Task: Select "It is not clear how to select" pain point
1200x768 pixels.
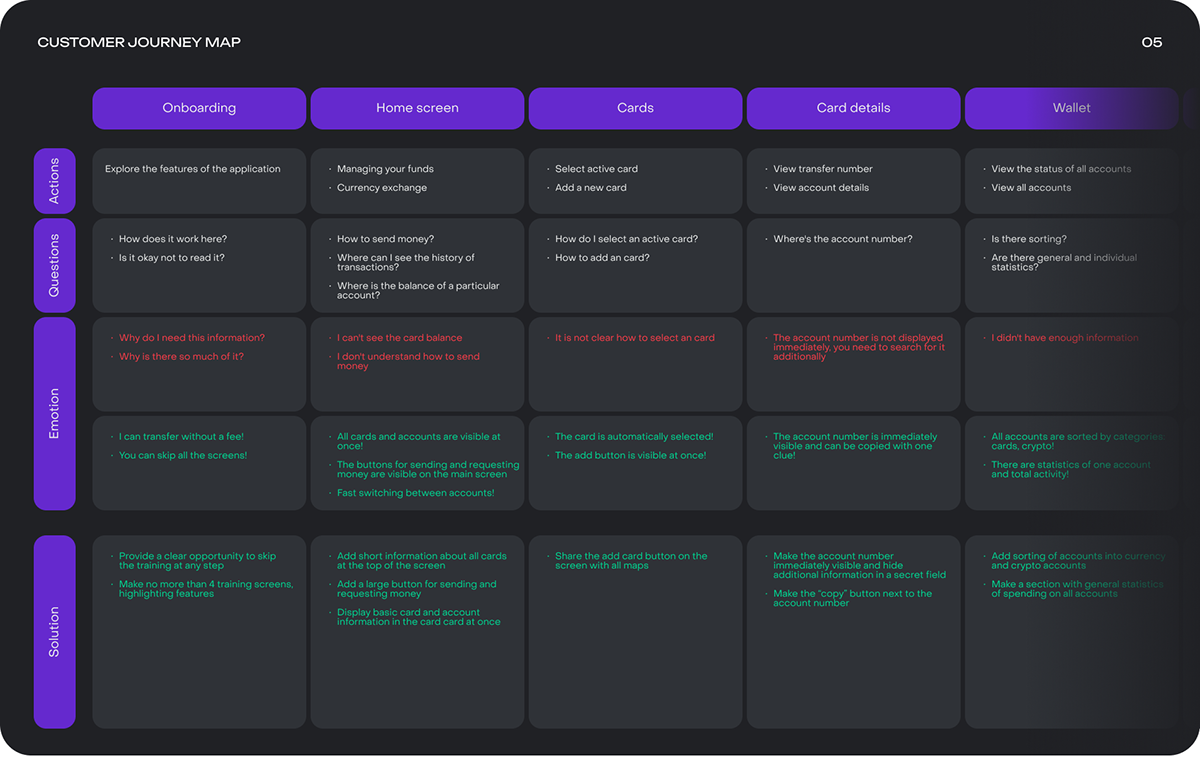Action: (635, 338)
